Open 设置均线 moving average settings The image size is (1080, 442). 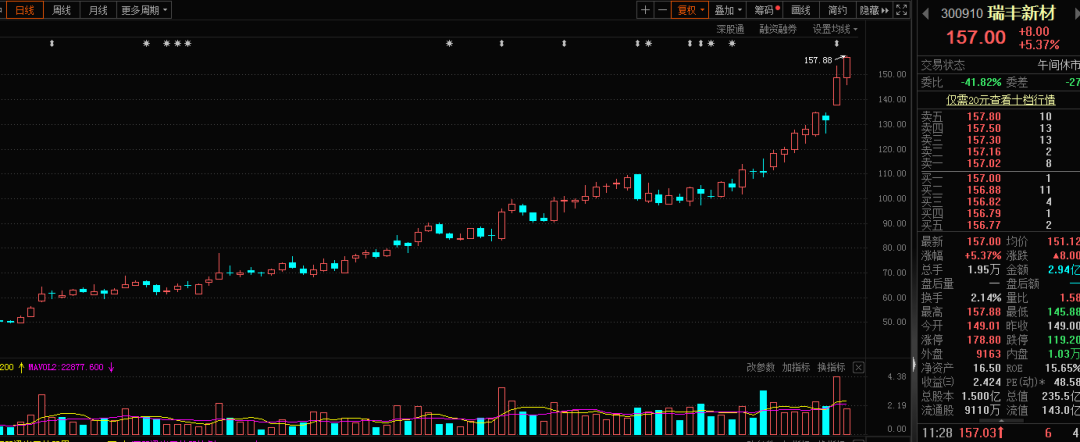tap(833, 29)
